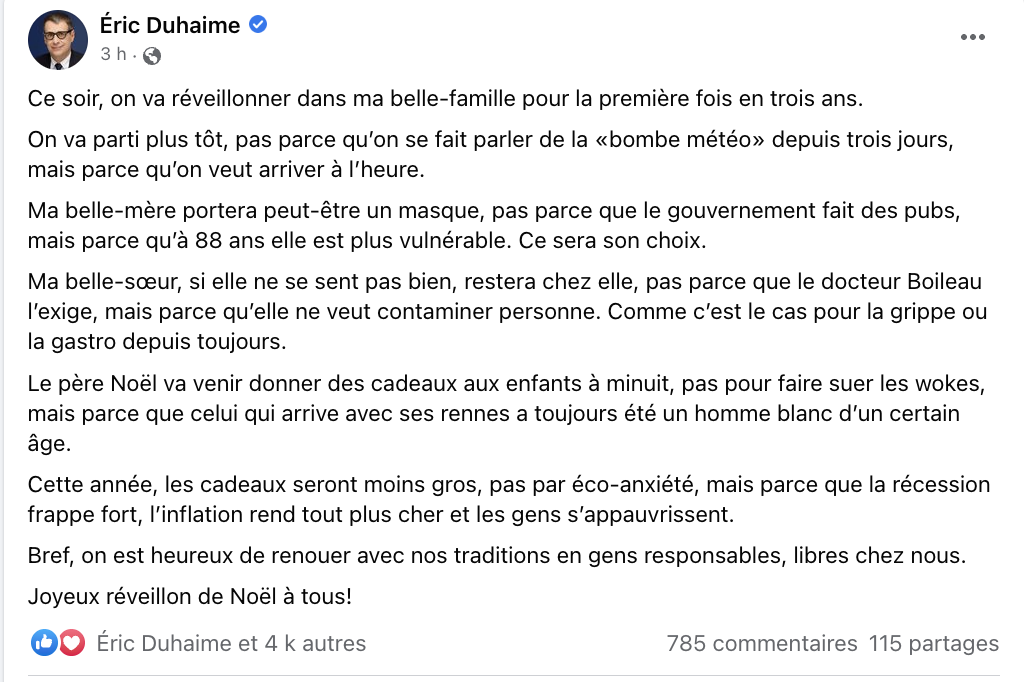This screenshot has height=682, width=1024.
Task: View the 785 commentaires
Action: [761, 643]
